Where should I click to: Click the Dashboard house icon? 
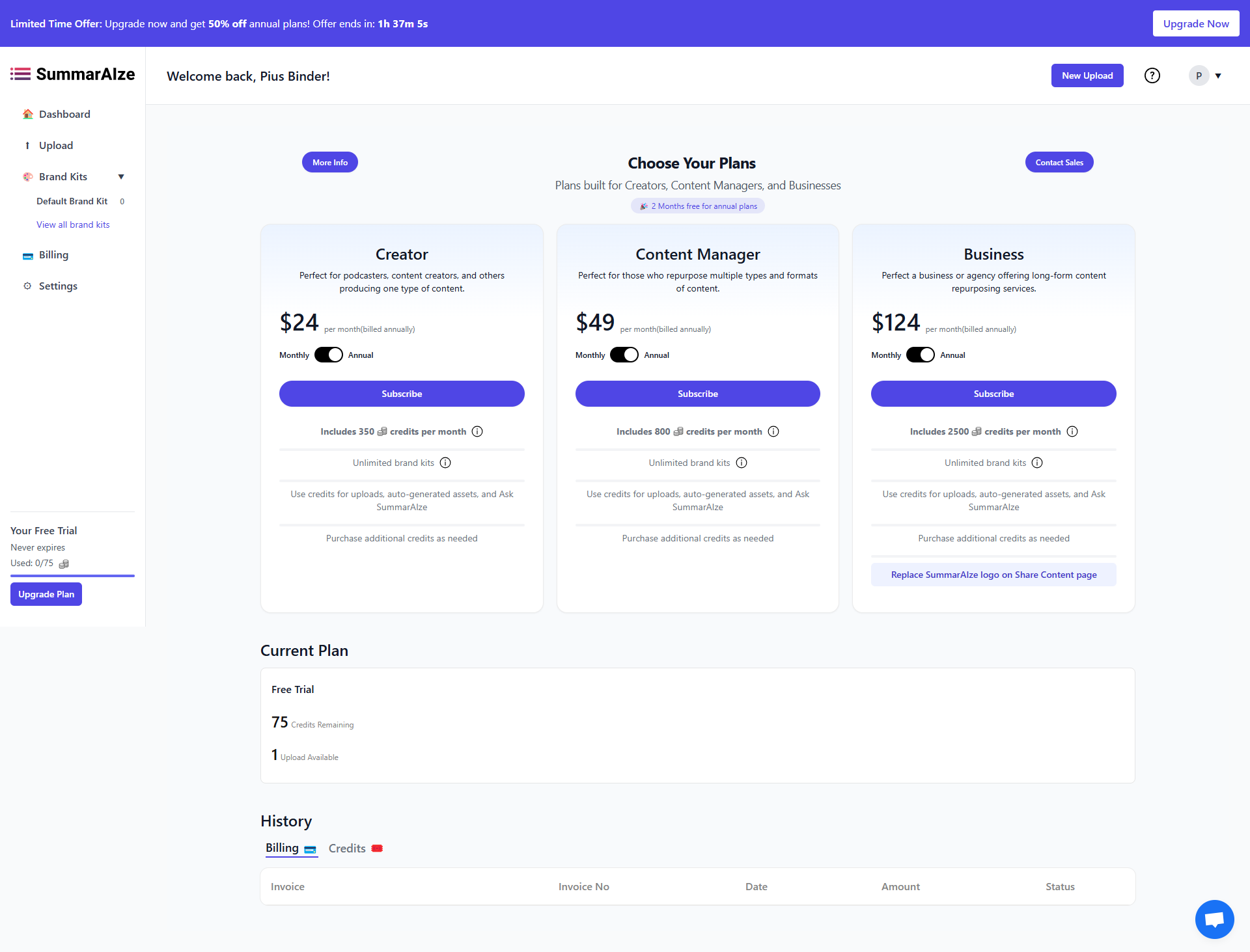pos(27,114)
